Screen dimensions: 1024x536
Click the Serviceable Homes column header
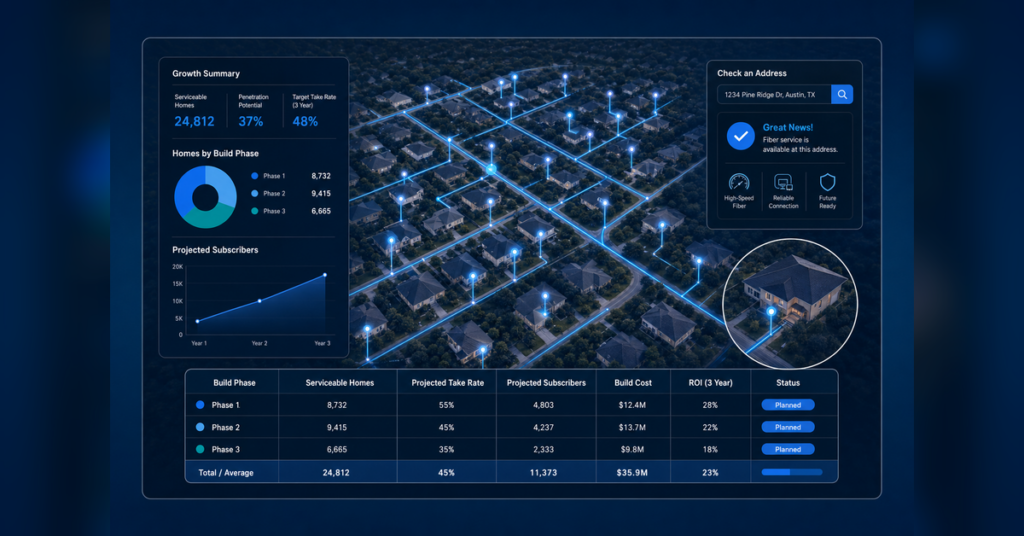(340, 383)
